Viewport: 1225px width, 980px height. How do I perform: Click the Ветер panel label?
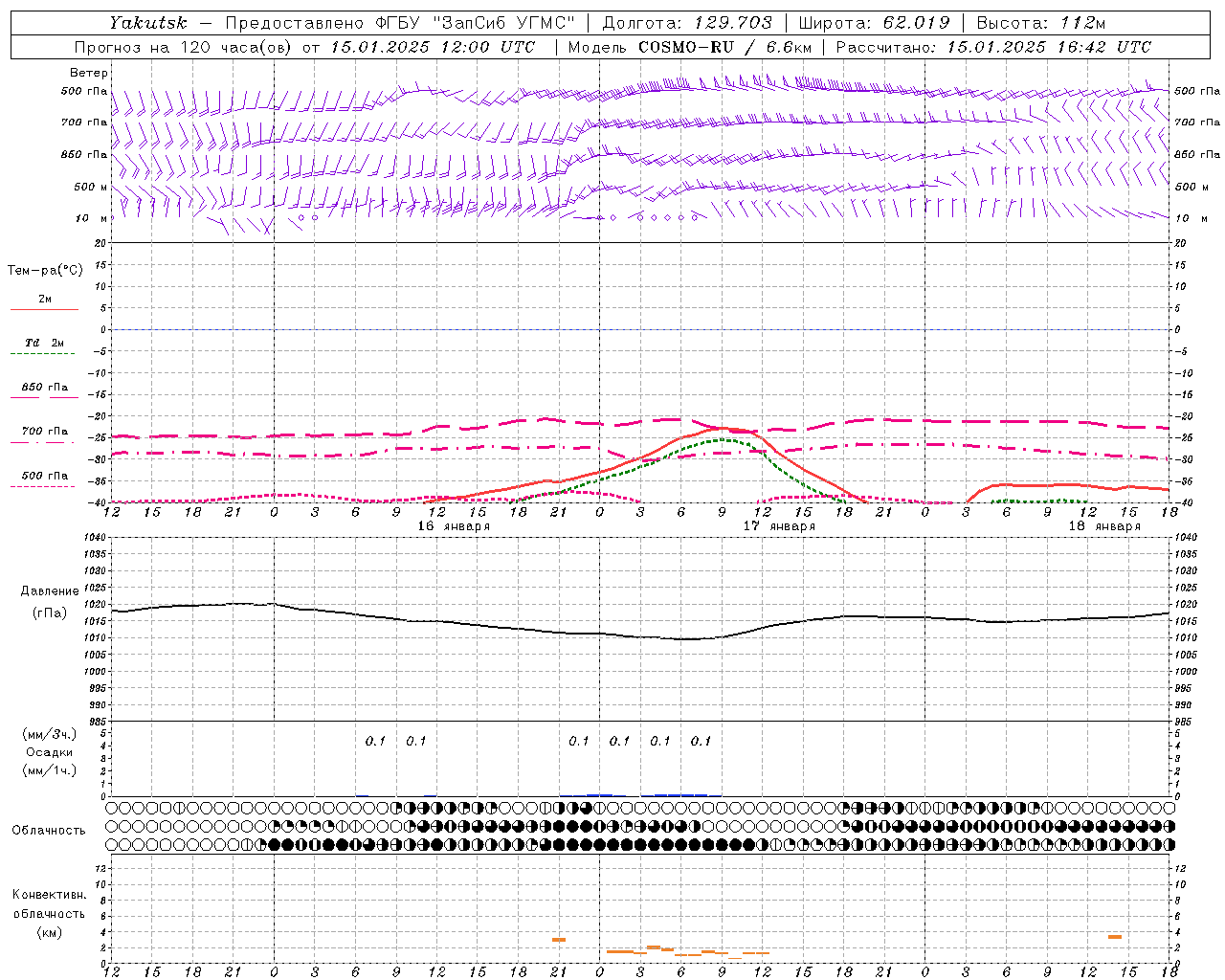click(x=89, y=73)
